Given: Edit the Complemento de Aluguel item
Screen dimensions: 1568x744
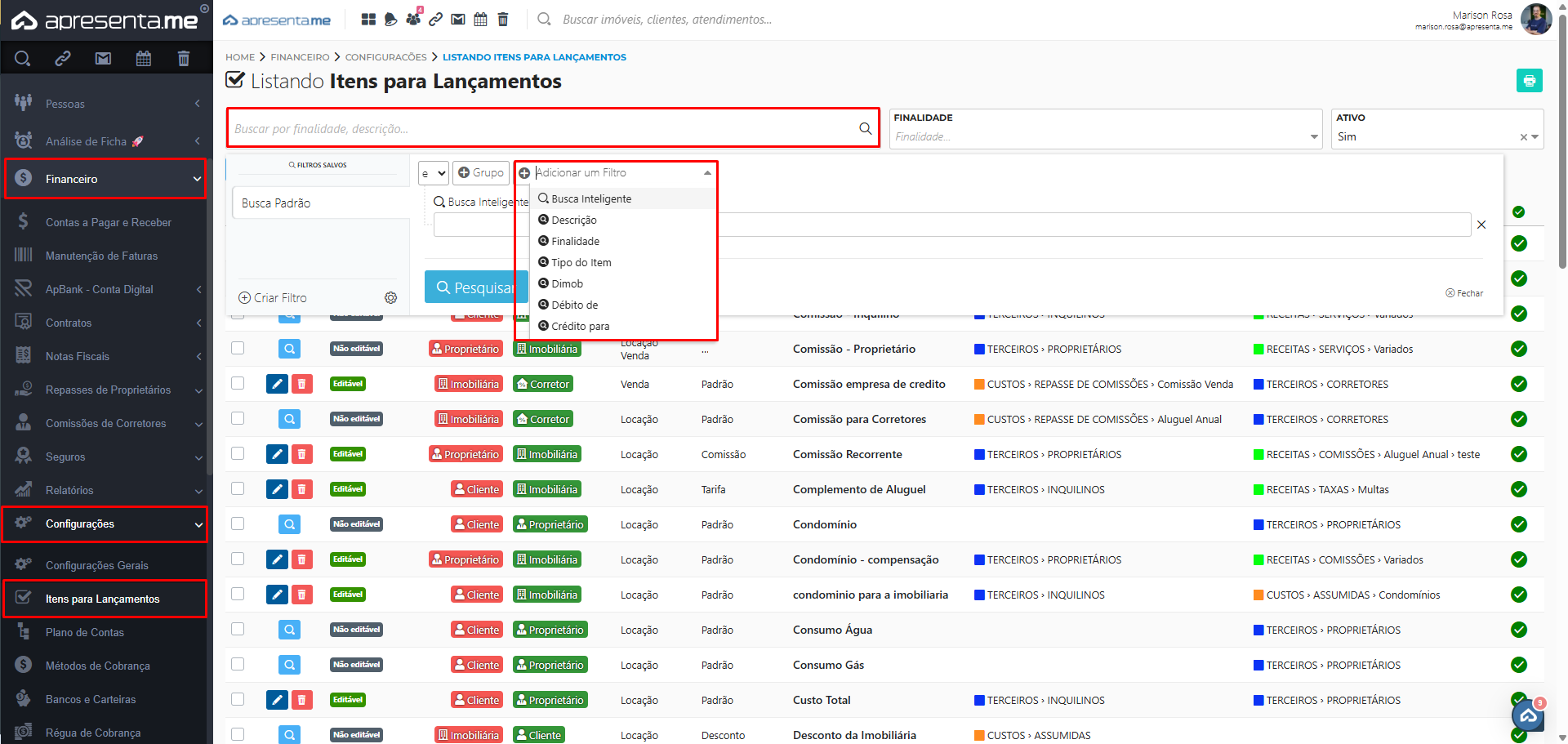Looking at the screenshot, I should (278, 489).
